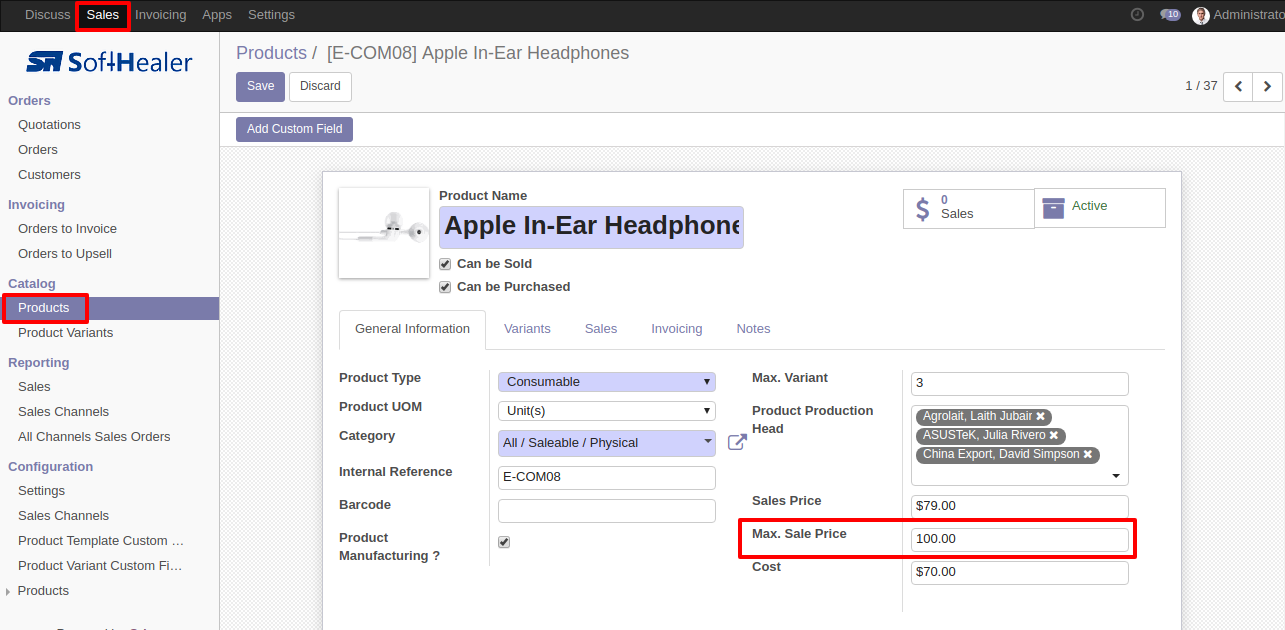The height and width of the screenshot is (630, 1285).
Task: Select Products under Catalog
Action: click(x=44, y=308)
